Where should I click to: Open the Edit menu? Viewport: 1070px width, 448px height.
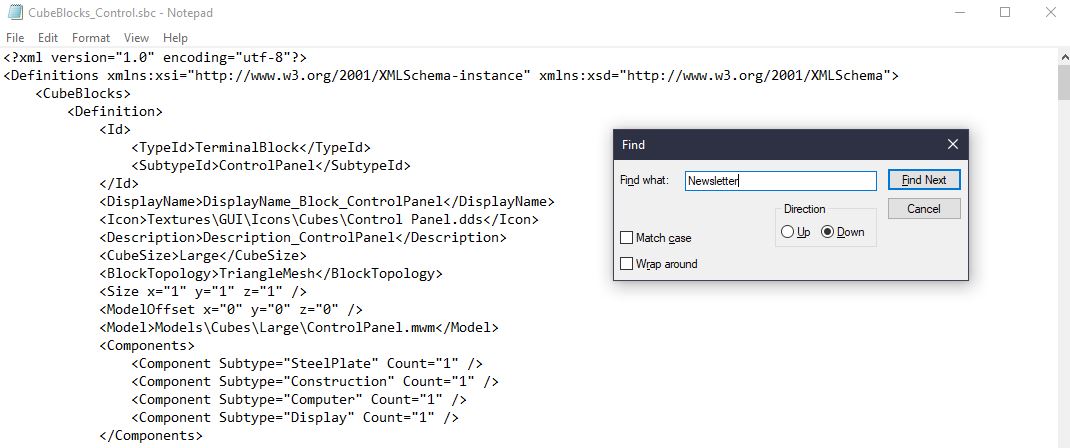click(48, 38)
